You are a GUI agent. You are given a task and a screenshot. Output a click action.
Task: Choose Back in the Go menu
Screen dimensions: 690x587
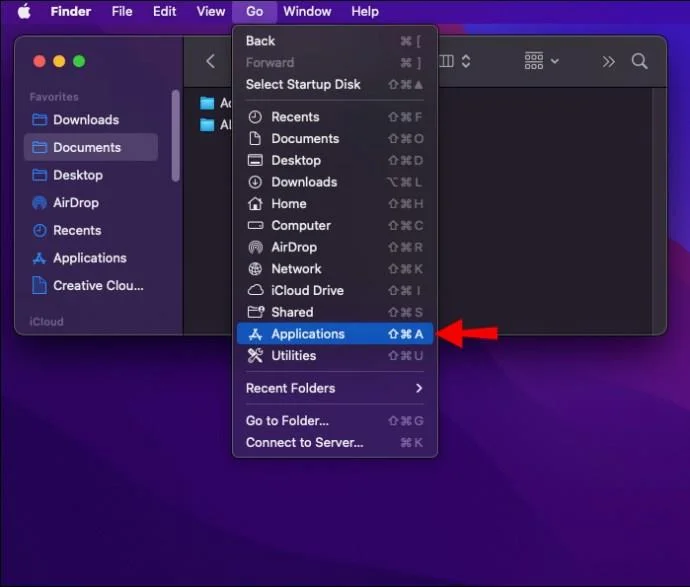(x=334, y=41)
